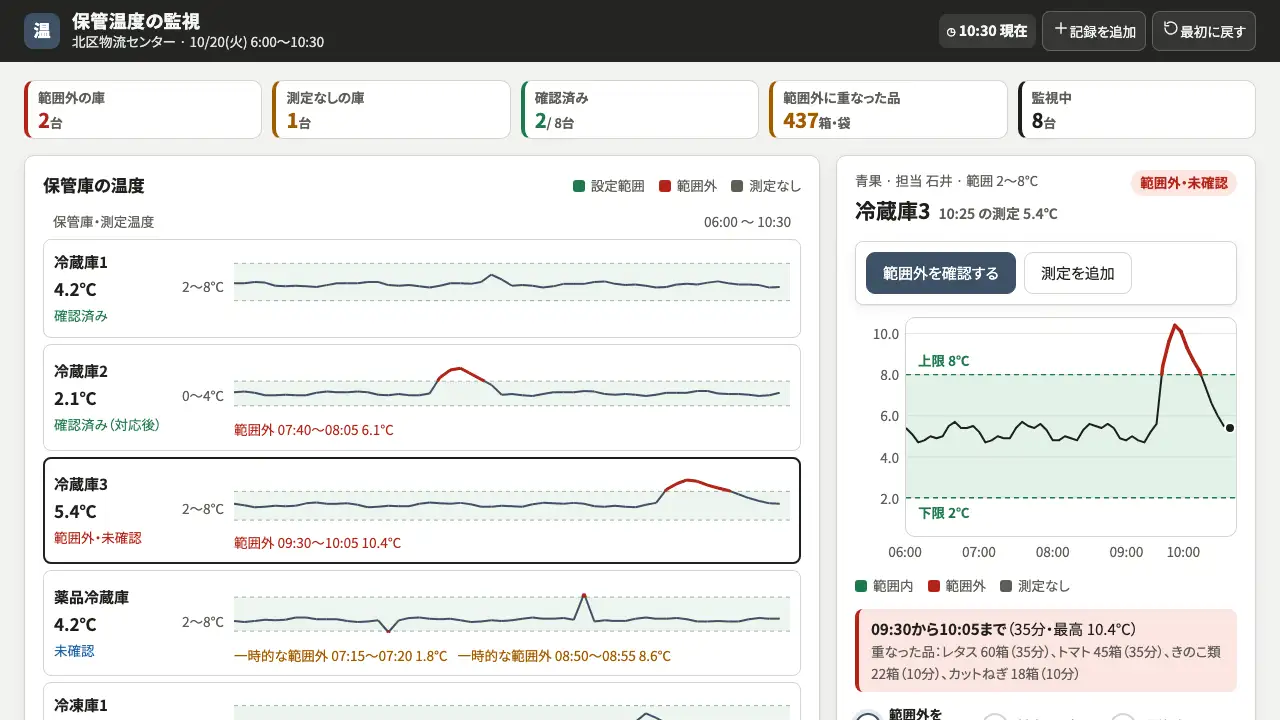The width and height of the screenshot is (1280, 720).
Task: Select the 監視中 8台 summary card
Action: [1136, 109]
